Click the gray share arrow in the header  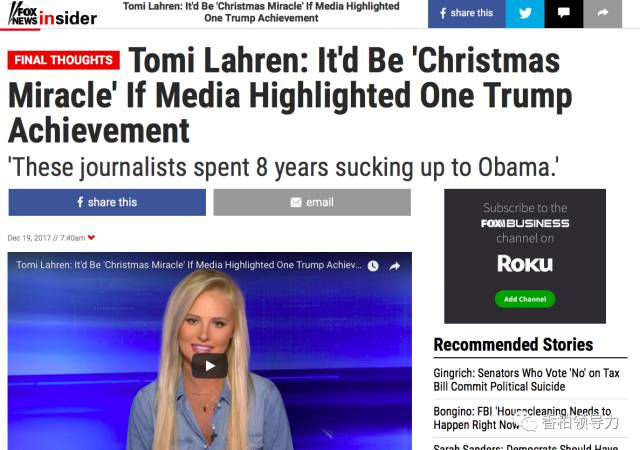602,13
